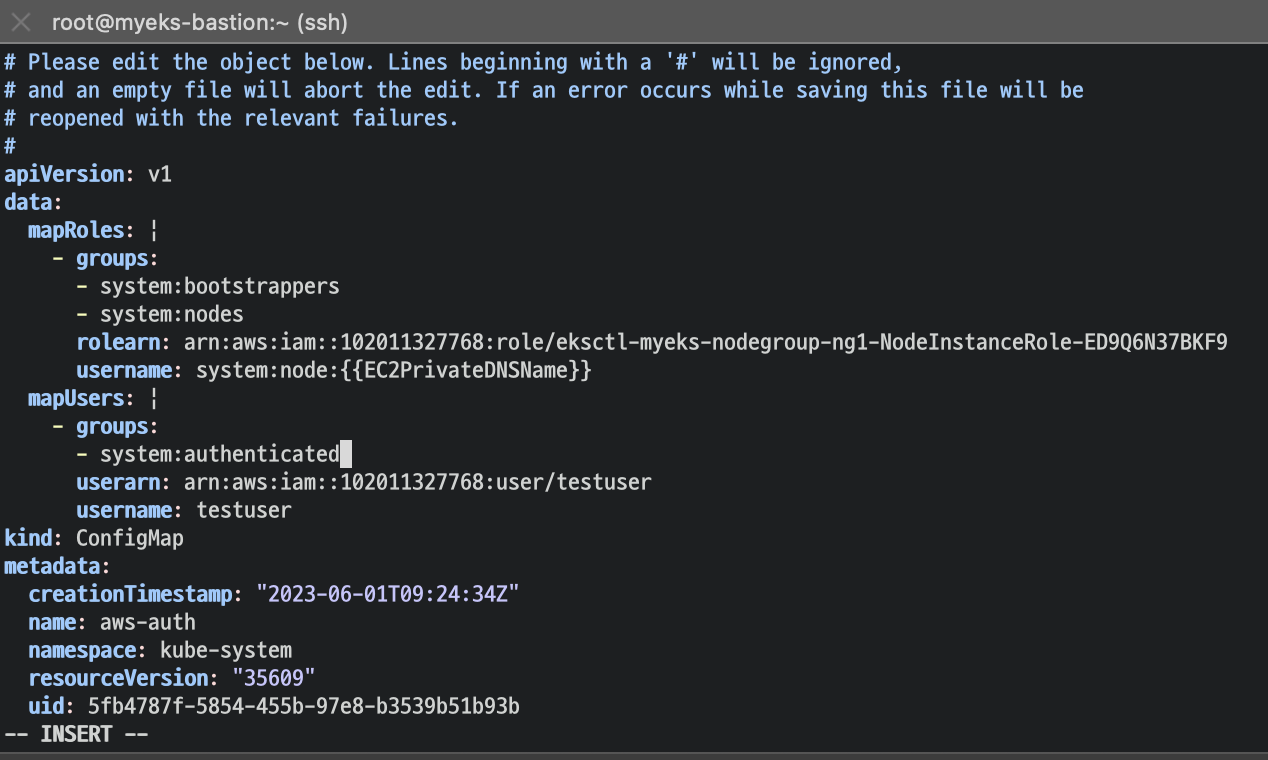Click the "35609" resourceVersion value
This screenshot has width=1268, height=760.
[x=274, y=678]
